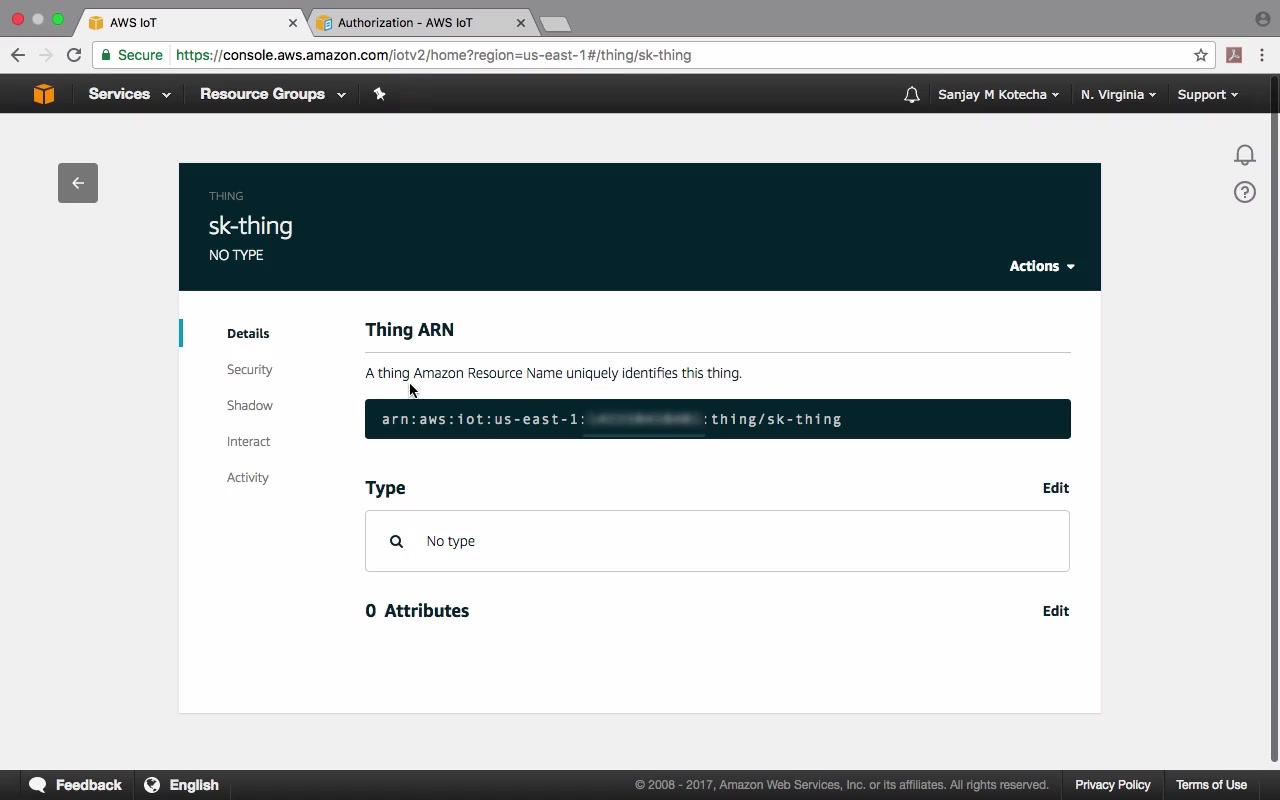Image resolution: width=1280 pixels, height=800 pixels.
Task: Open the help question mark icon
Action: (1244, 192)
